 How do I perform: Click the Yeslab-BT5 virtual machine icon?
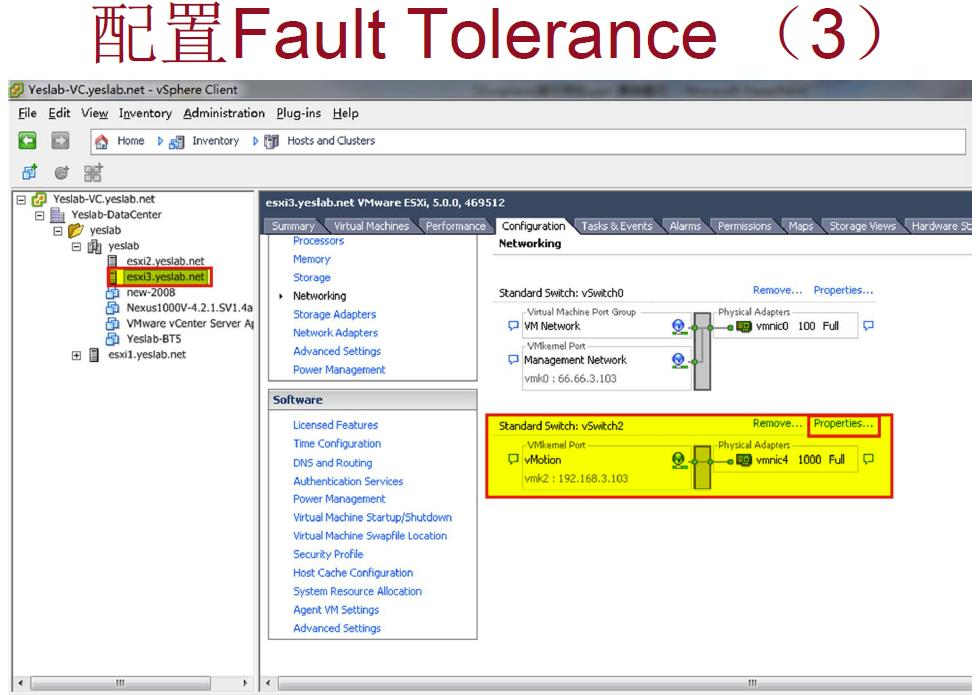[112, 339]
